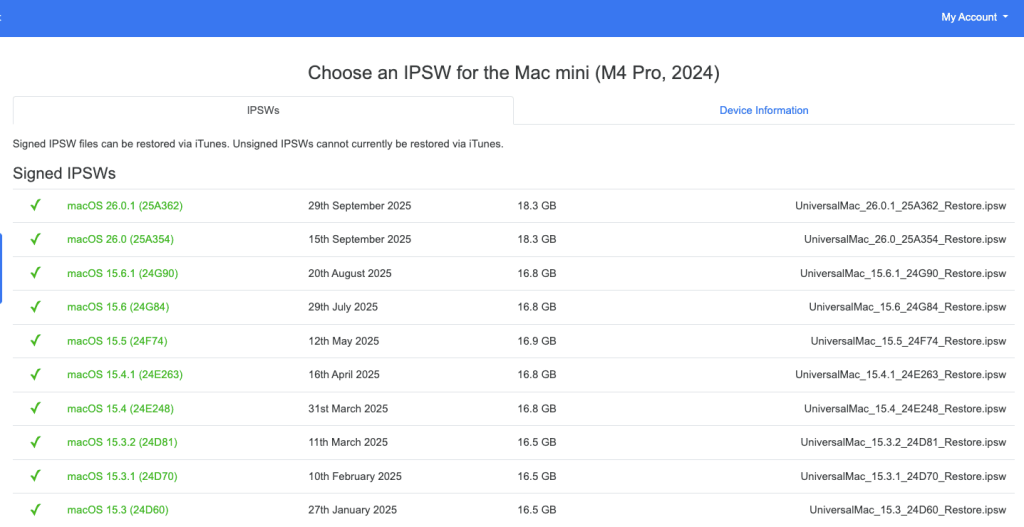This screenshot has width=1024, height=527.
Task: Click the green checkmark for macOS 15.6
Action: [36, 307]
